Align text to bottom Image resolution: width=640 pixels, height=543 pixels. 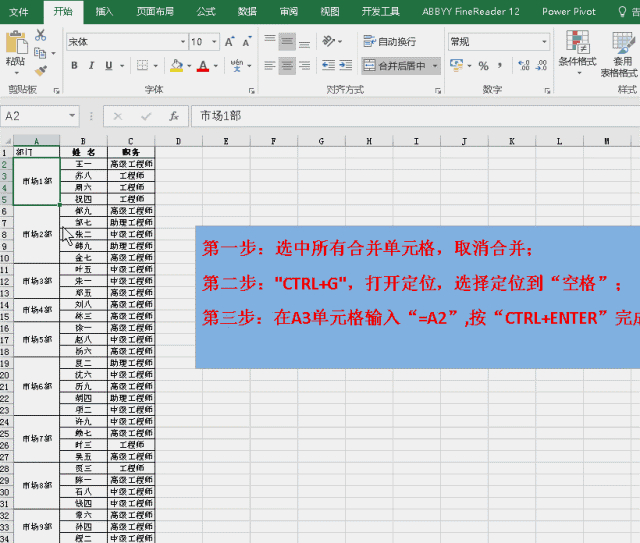(x=304, y=42)
